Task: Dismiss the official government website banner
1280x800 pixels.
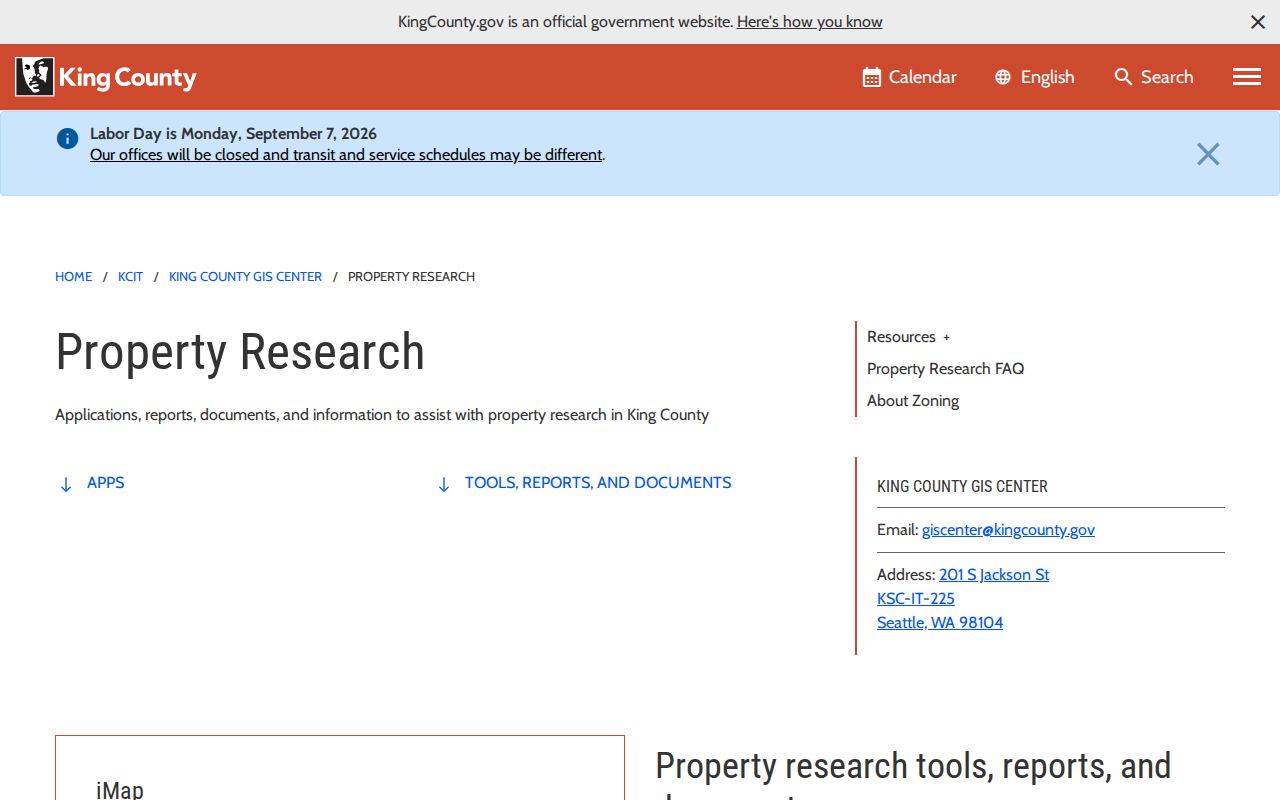Action: coord(1258,22)
